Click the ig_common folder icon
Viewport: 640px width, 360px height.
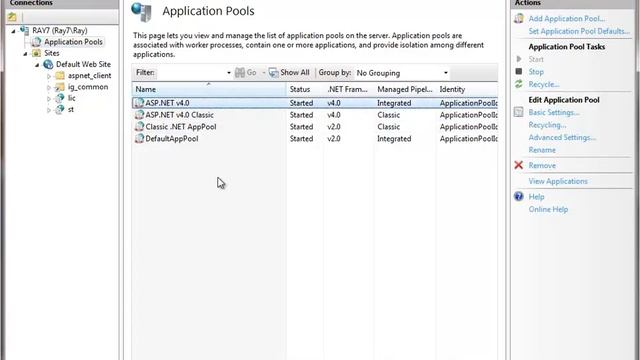(x=60, y=87)
